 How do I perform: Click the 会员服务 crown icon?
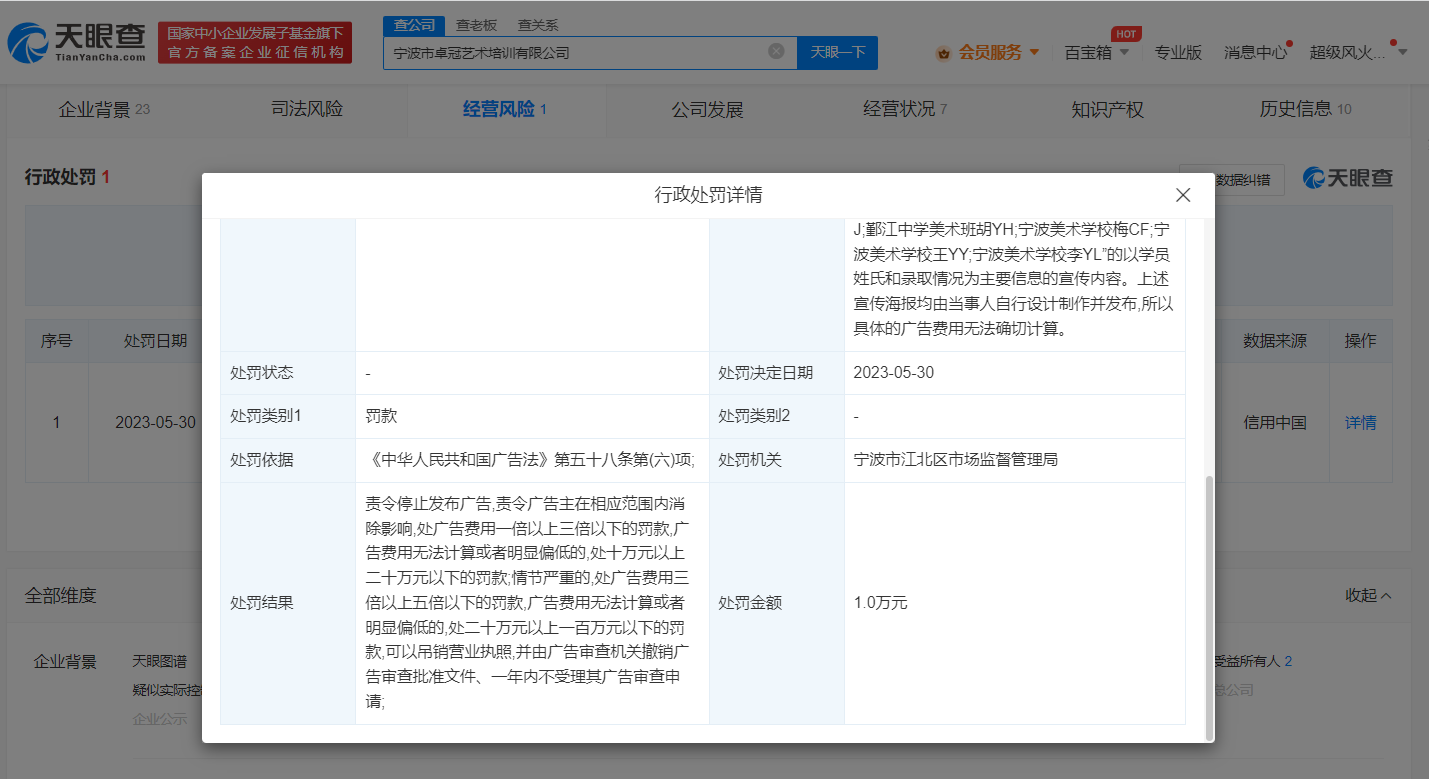[942, 53]
